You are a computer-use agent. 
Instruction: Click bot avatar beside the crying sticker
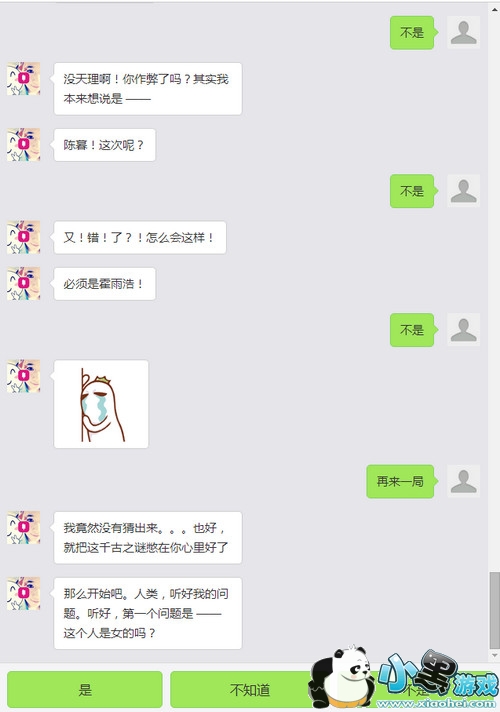(x=24, y=376)
